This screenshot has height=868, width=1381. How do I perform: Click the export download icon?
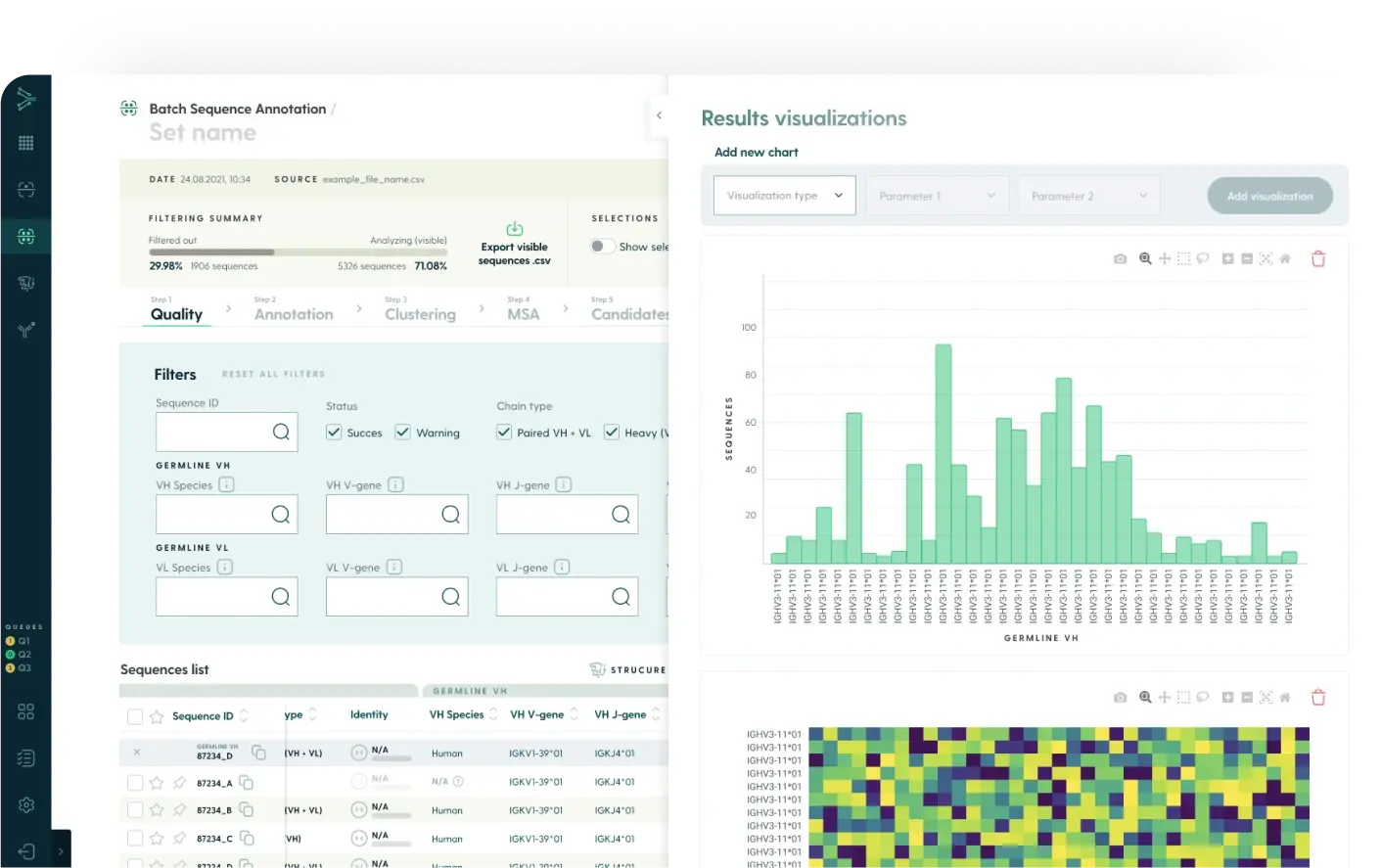click(x=515, y=229)
